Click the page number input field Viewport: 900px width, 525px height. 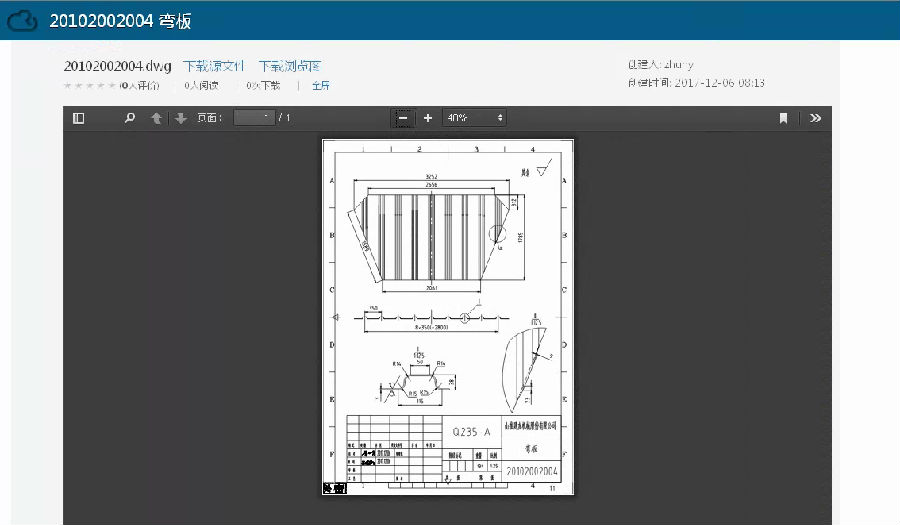point(254,118)
